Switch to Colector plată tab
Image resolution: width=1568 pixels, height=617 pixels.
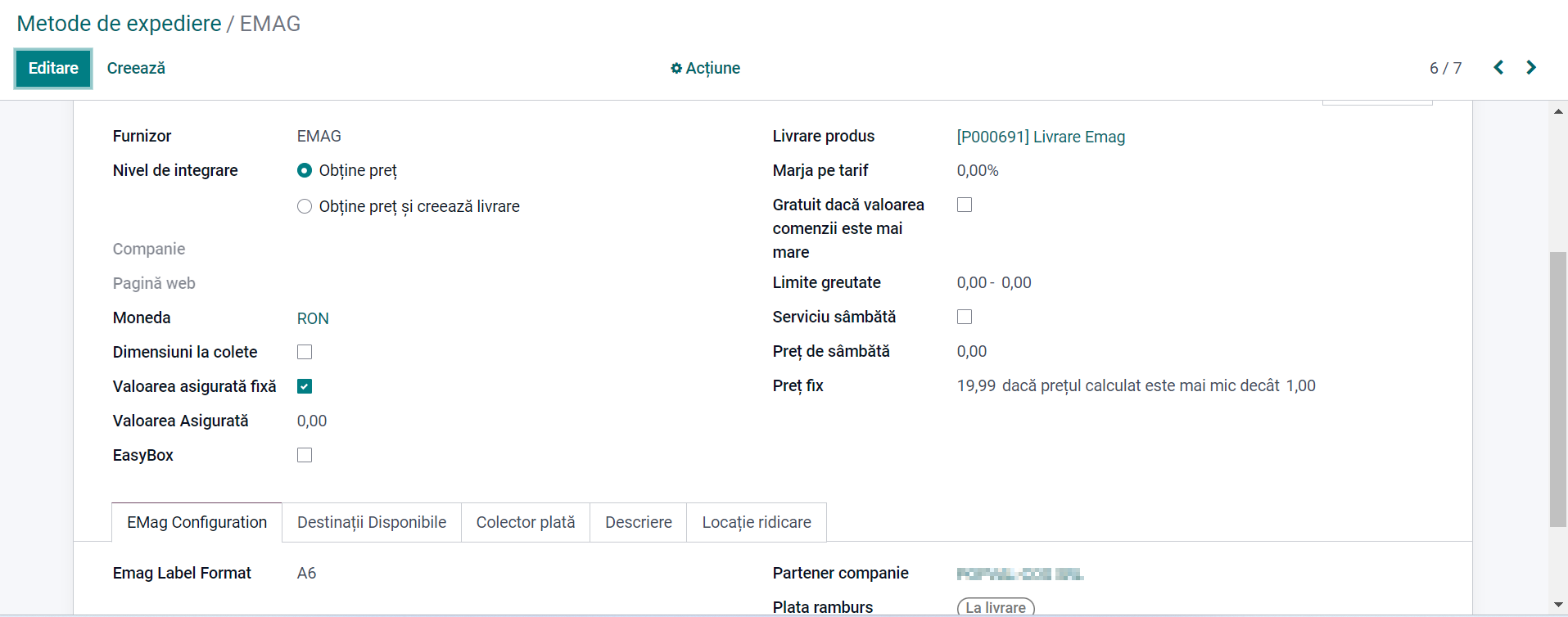(526, 522)
